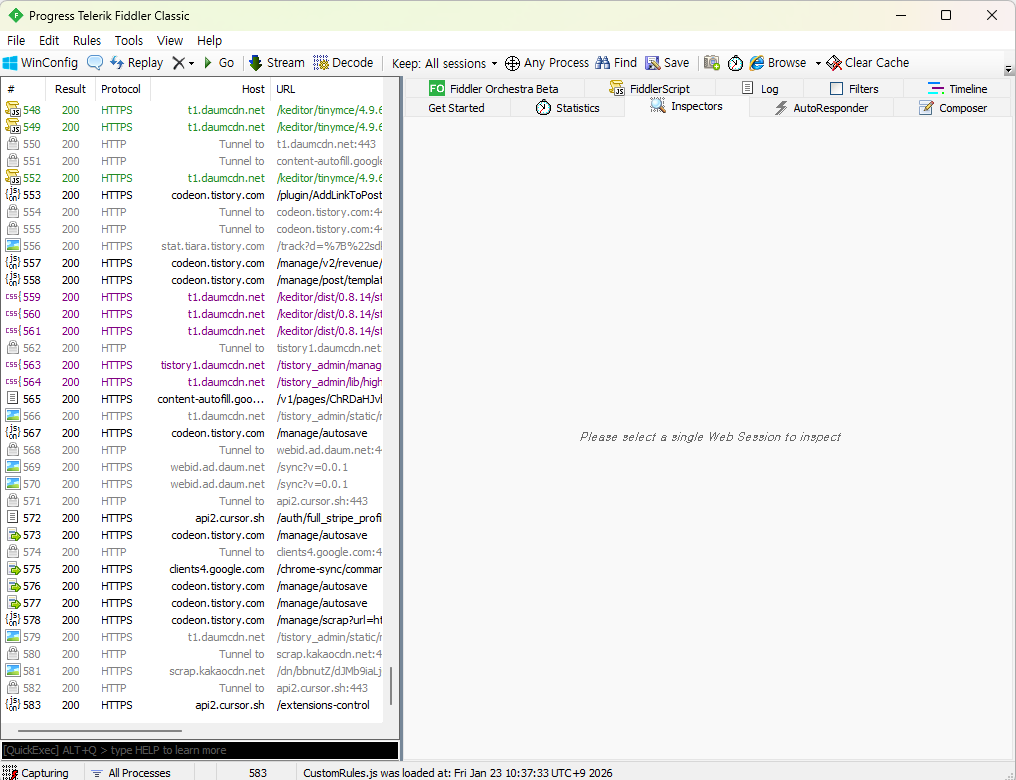Click the QuickExec command input box
This screenshot has height=780, width=1016.
pos(200,750)
